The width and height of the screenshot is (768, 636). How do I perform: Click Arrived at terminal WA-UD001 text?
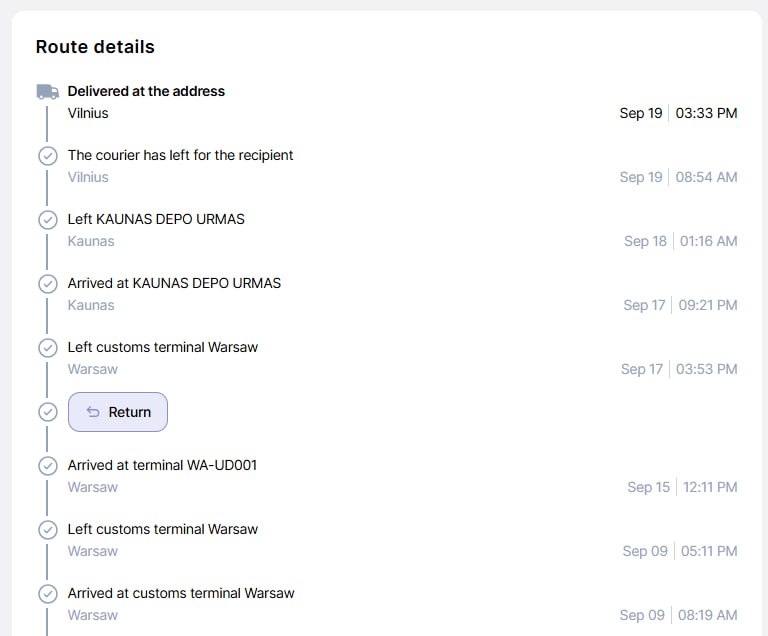pos(162,465)
